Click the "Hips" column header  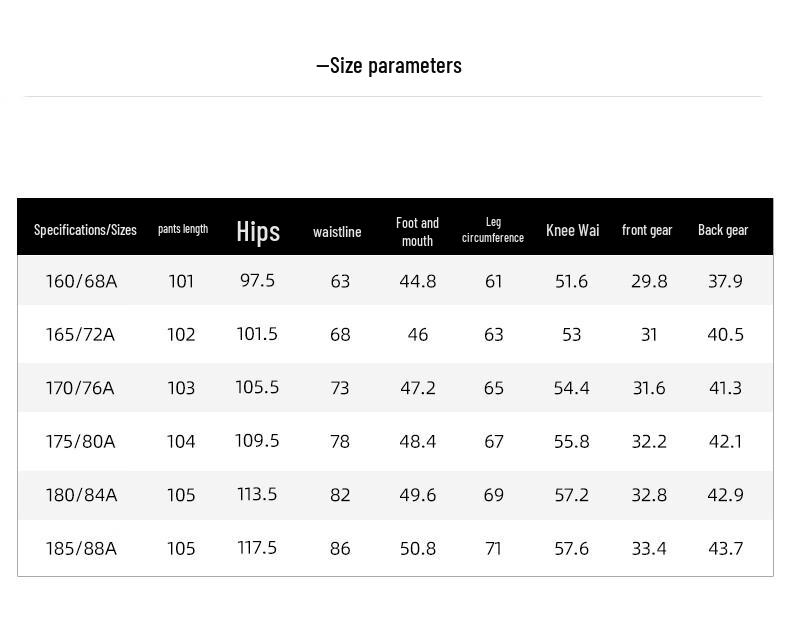pyautogui.click(x=258, y=231)
